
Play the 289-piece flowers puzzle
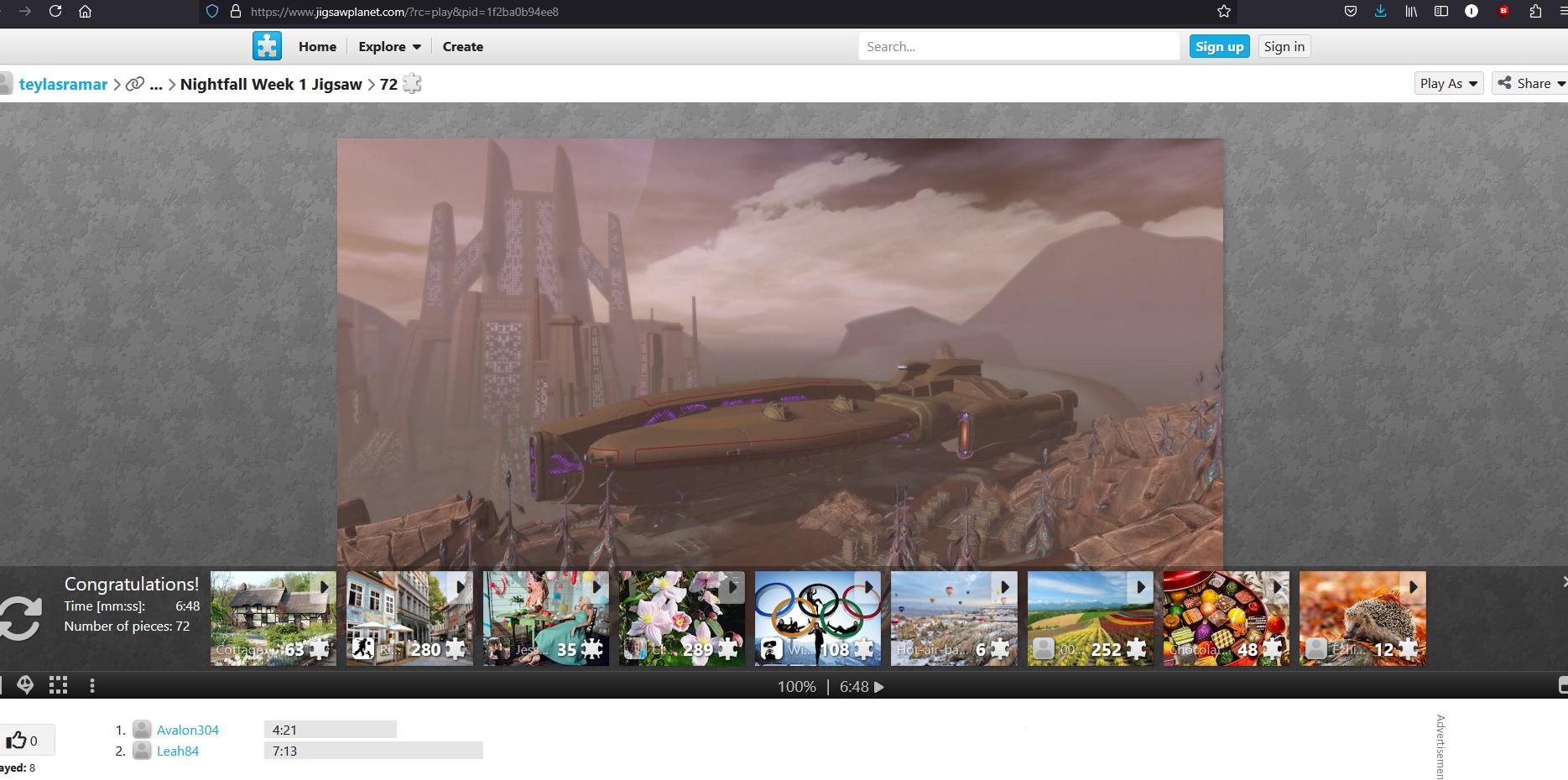coord(681,618)
